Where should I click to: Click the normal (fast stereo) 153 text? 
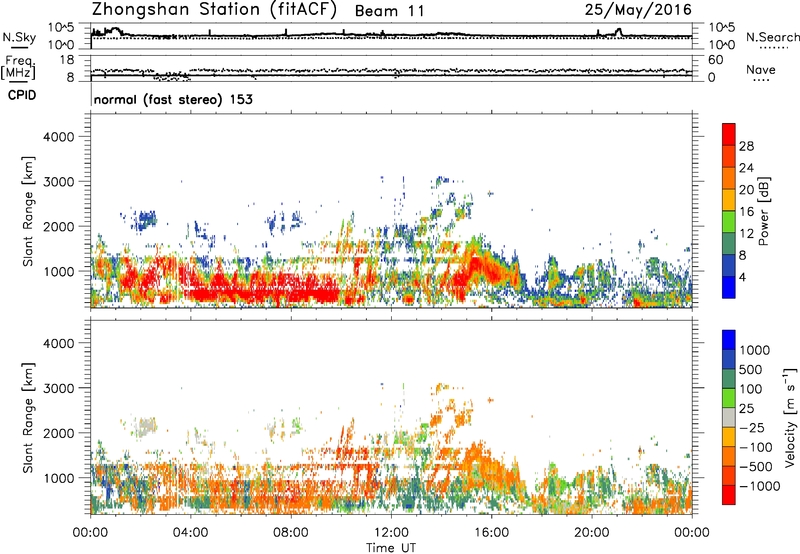[x=173, y=99]
